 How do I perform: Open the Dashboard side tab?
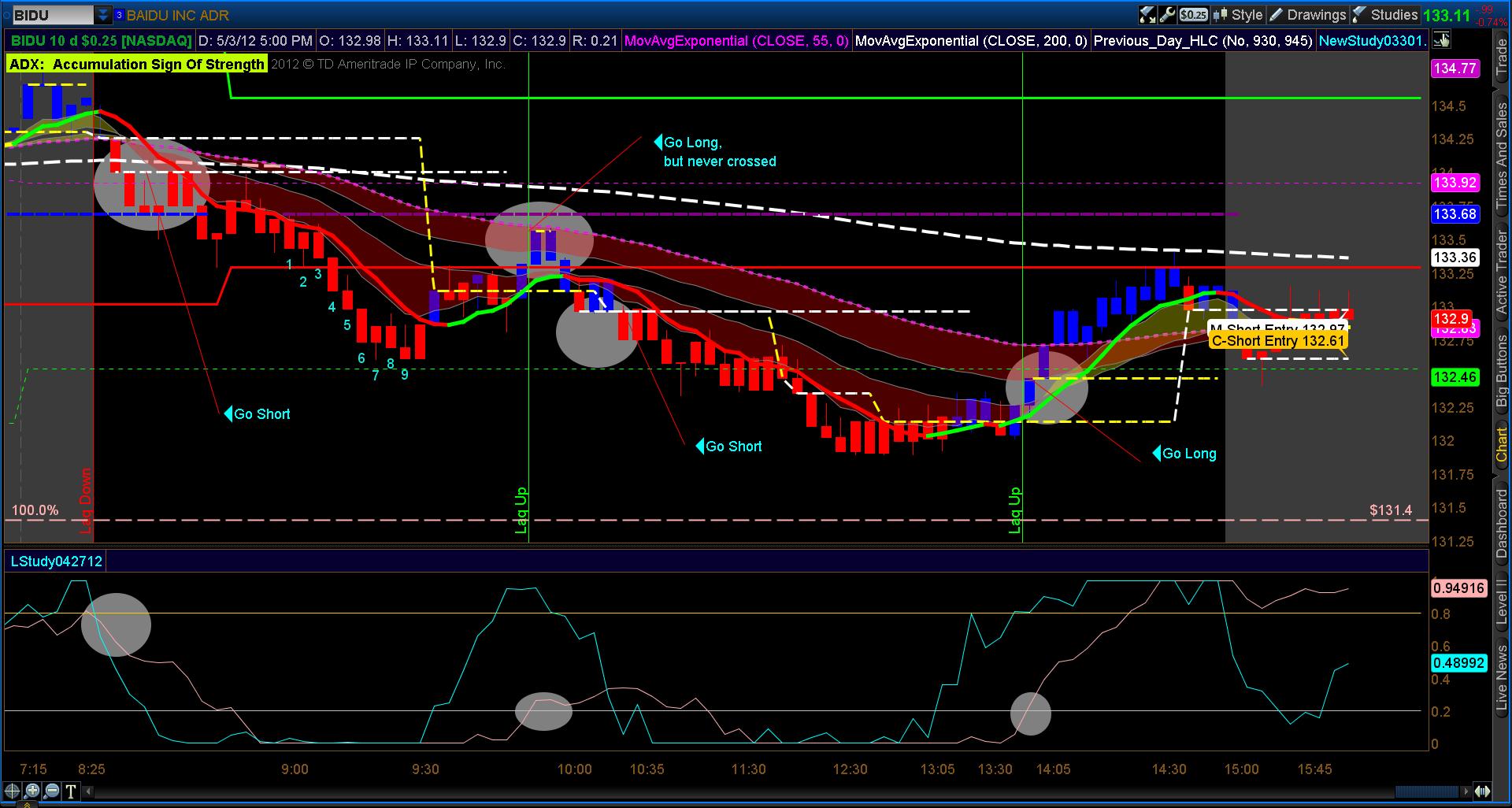click(x=1502, y=523)
